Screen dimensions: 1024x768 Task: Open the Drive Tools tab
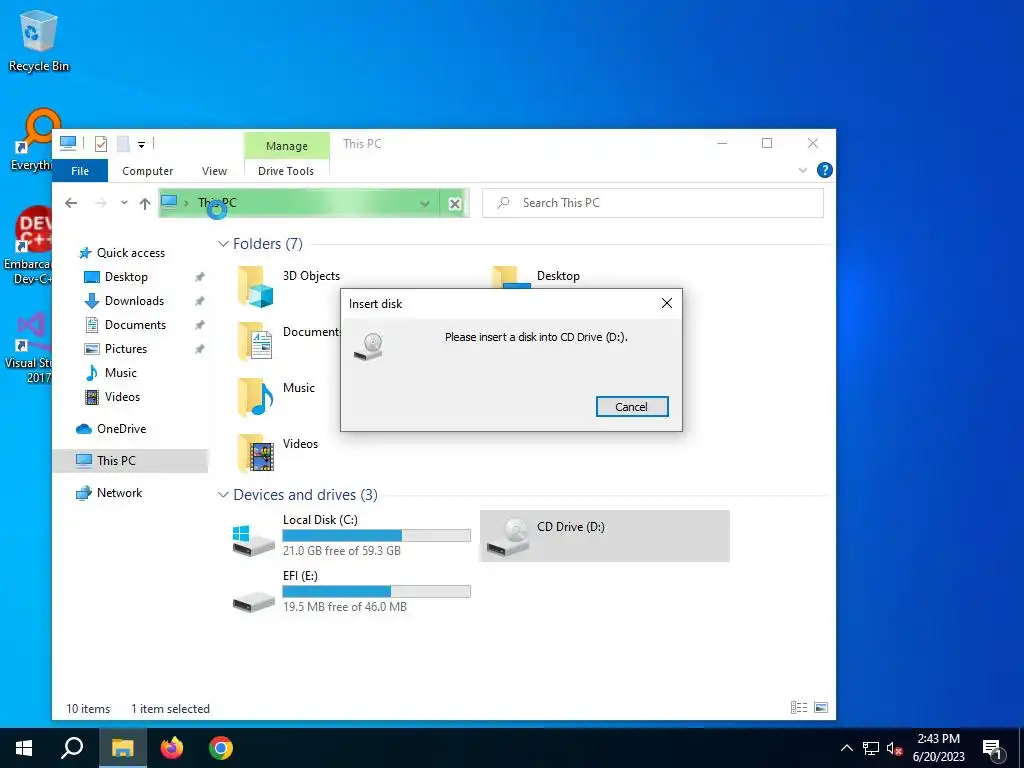pos(285,171)
